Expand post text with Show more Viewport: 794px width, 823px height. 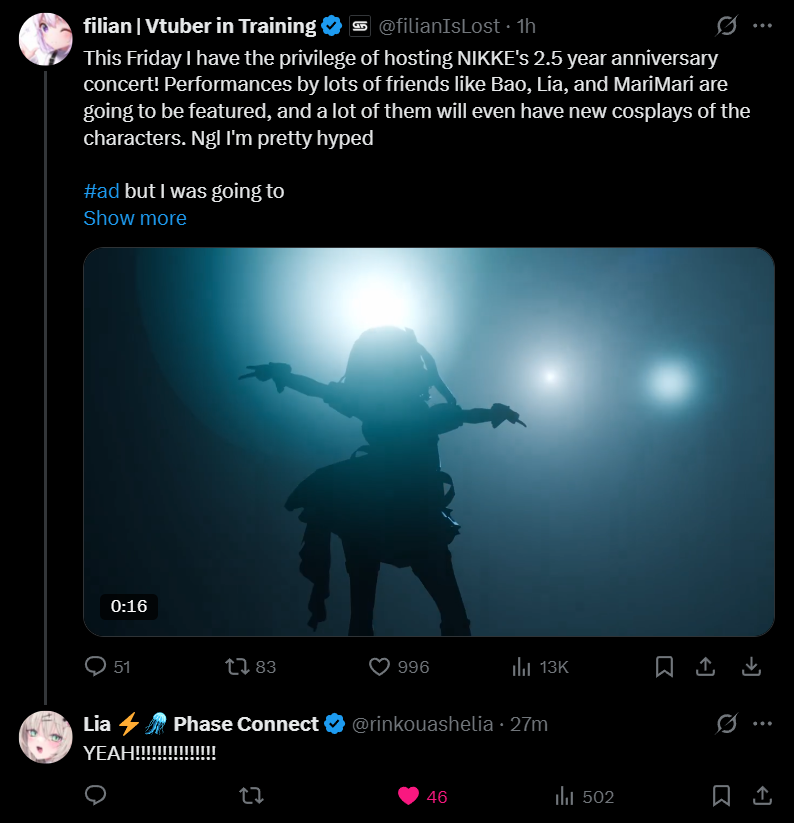click(135, 218)
